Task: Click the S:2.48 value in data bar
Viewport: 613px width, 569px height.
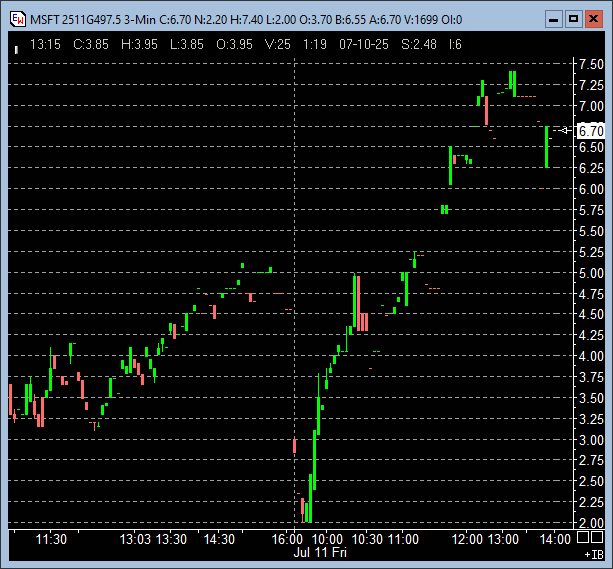Action: click(x=418, y=44)
